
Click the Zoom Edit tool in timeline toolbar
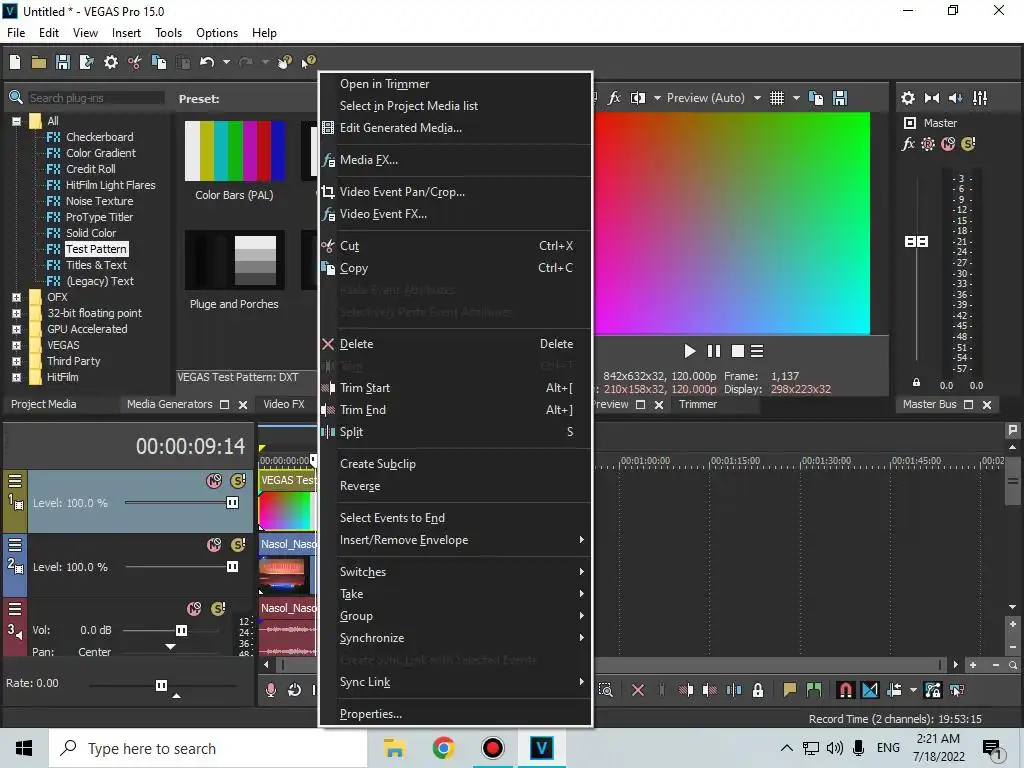(605, 690)
